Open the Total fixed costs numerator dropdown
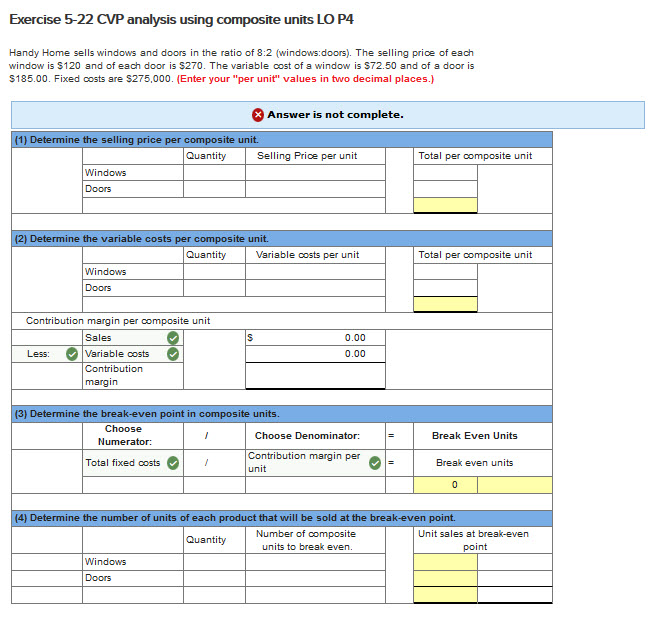 pyautogui.click(x=133, y=463)
